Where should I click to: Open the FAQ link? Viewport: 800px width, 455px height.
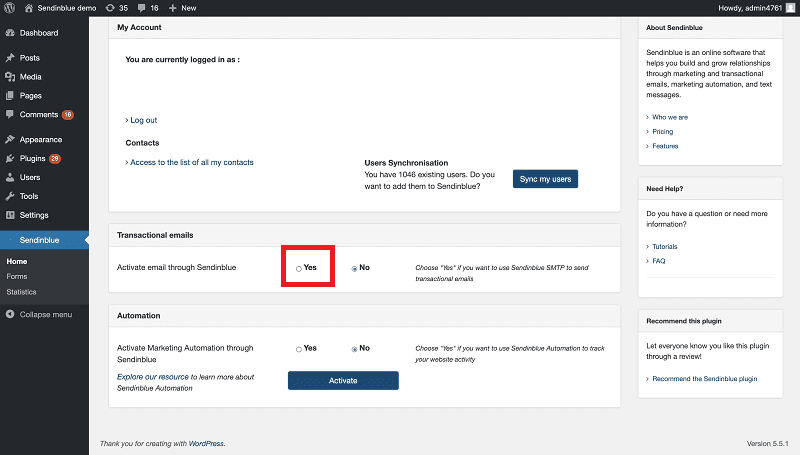tap(658, 261)
